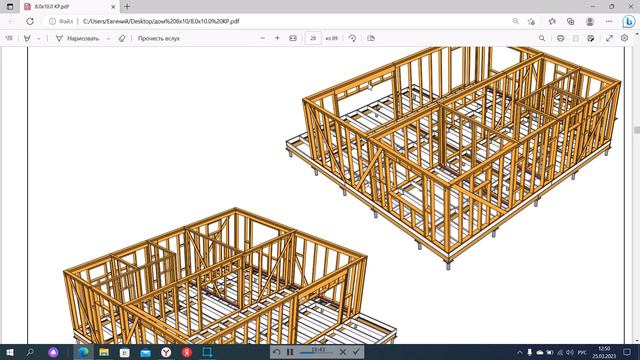Click the page number field 28
The height and width of the screenshot is (360, 640).
tap(313, 38)
